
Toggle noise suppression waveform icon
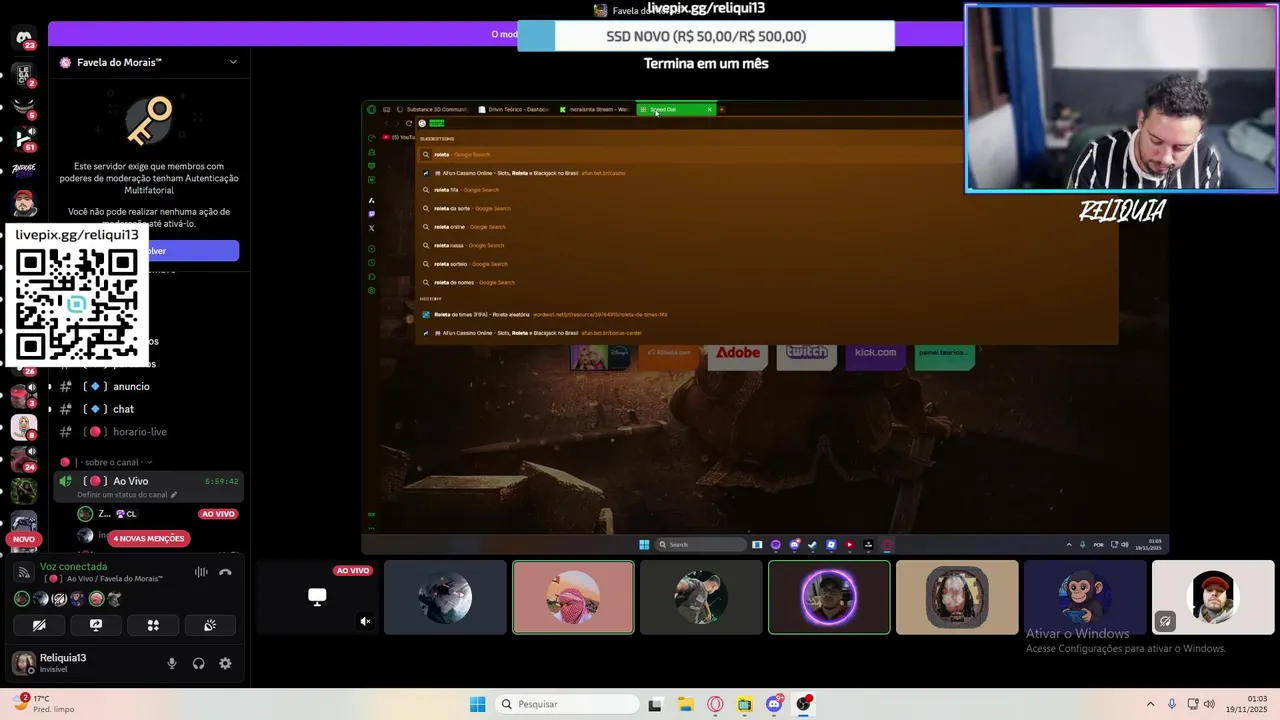(x=201, y=572)
